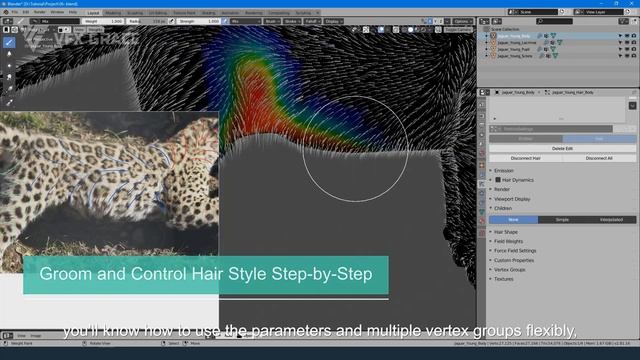The image size is (640, 360).
Task: Select the Smear brush tool
Action: coord(9,77)
